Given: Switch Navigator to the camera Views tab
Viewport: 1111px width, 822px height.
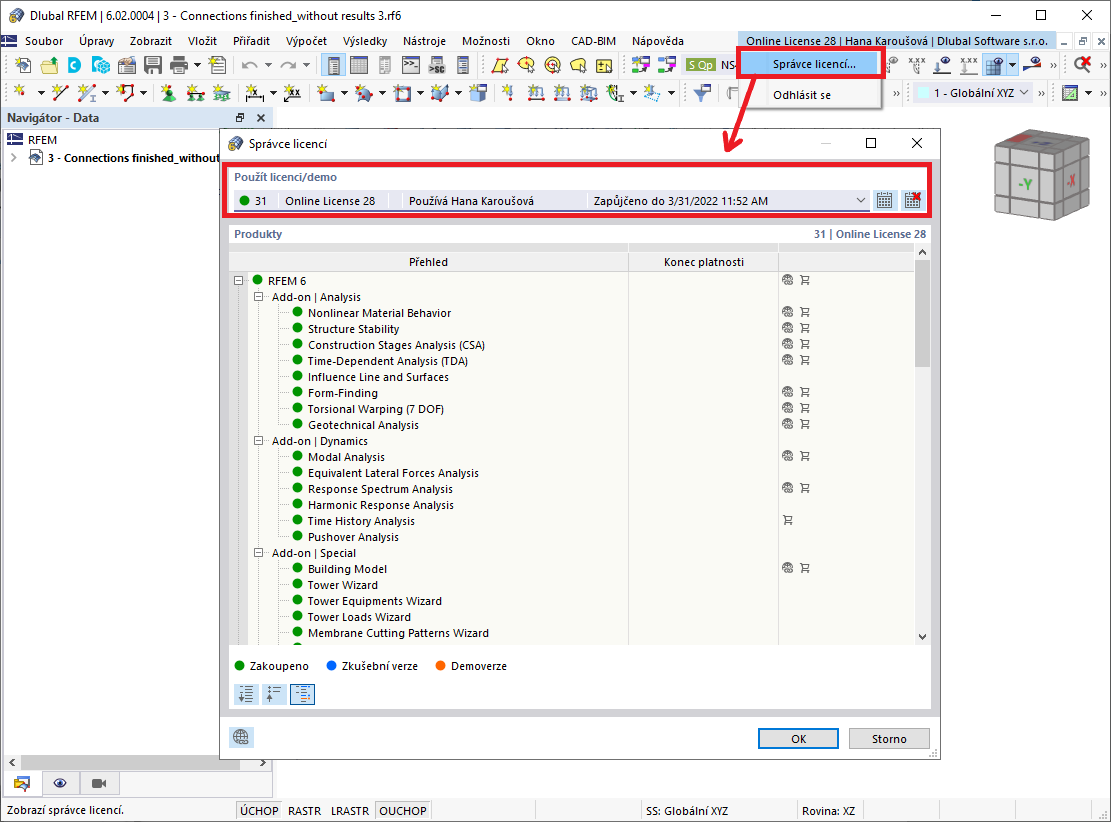Looking at the screenshot, I should 98,783.
